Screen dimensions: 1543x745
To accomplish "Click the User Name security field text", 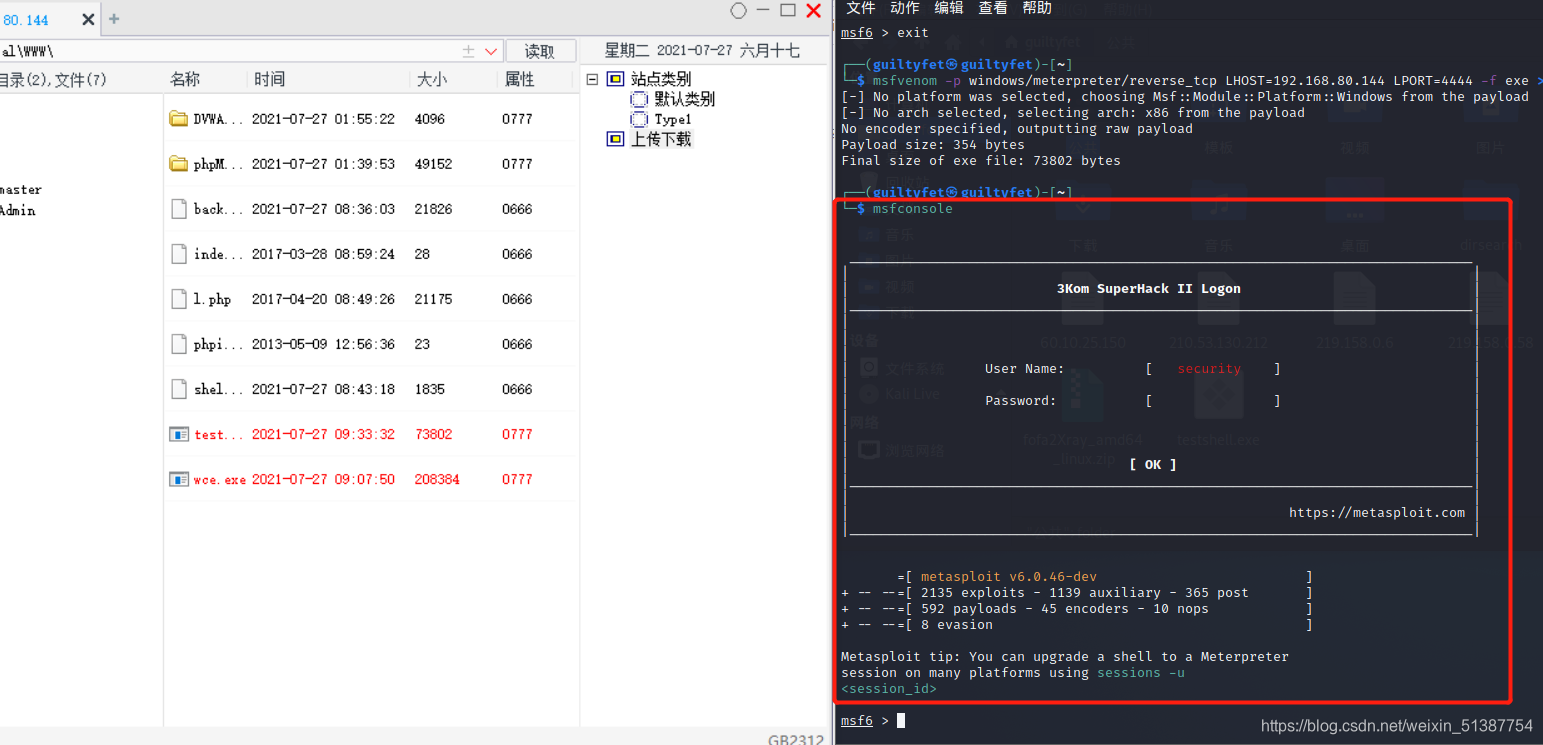I will pyautogui.click(x=1209, y=368).
